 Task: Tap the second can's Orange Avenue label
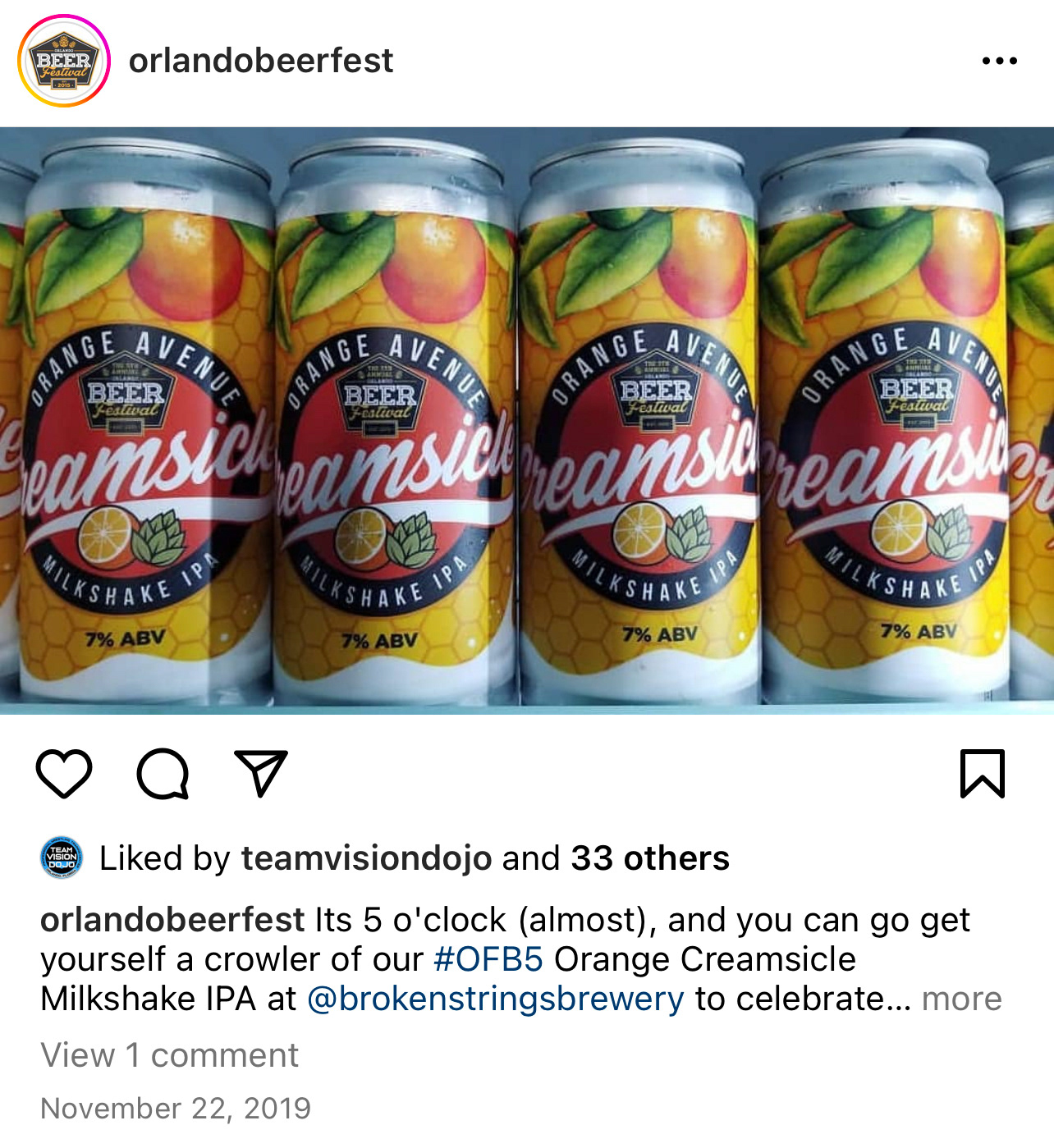(386, 361)
